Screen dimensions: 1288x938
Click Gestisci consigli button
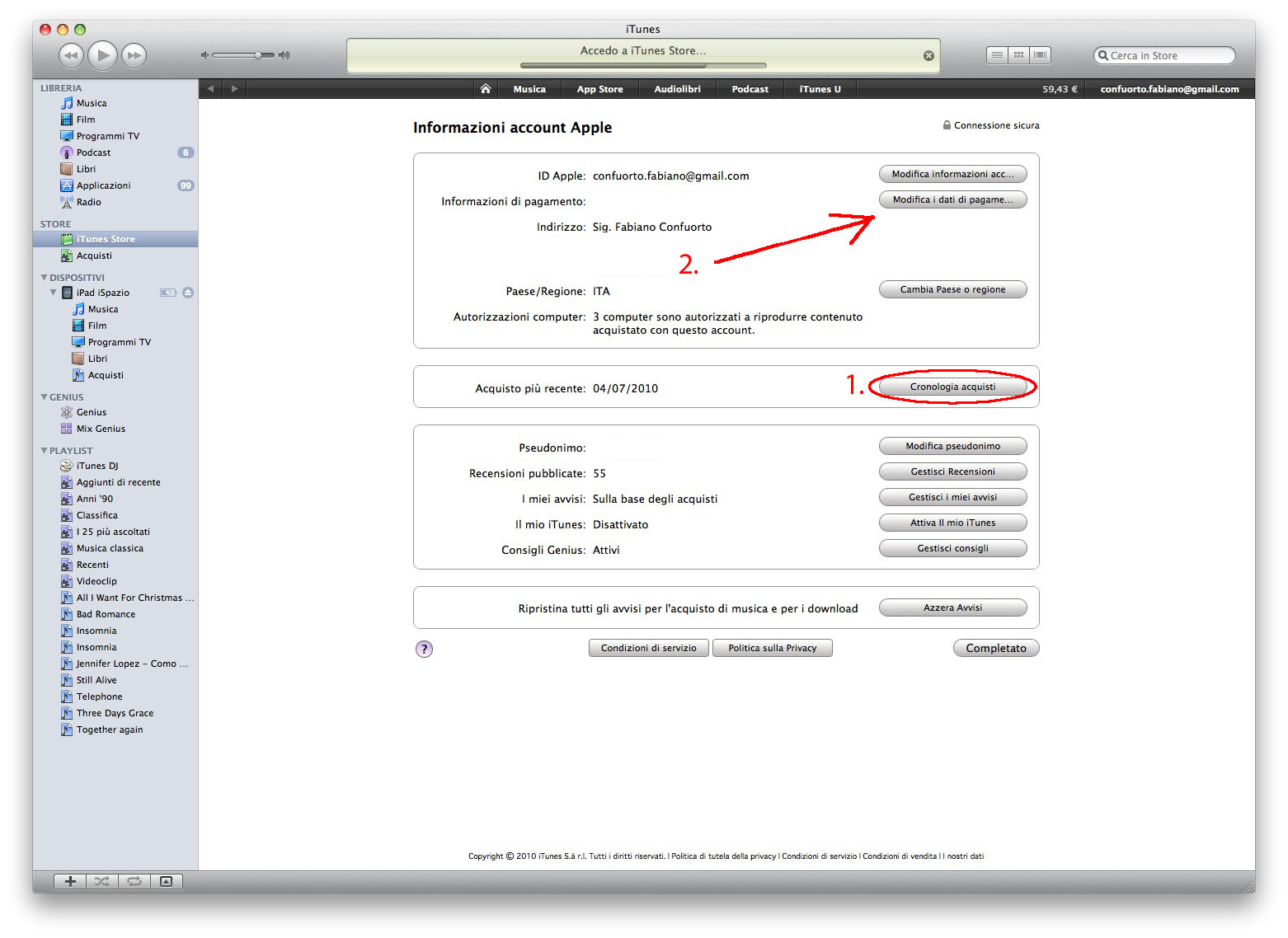point(952,548)
